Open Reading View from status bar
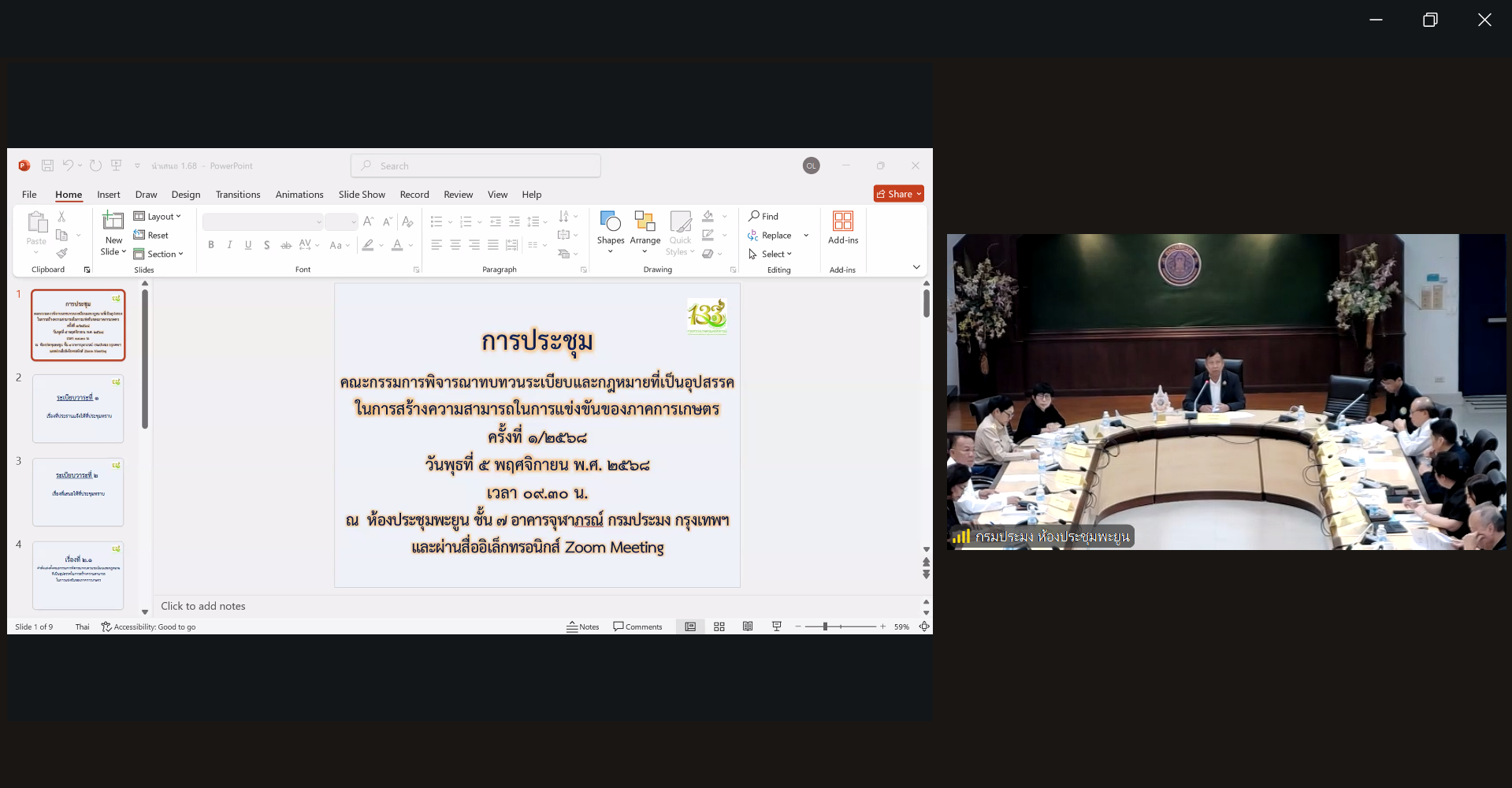 748,626
